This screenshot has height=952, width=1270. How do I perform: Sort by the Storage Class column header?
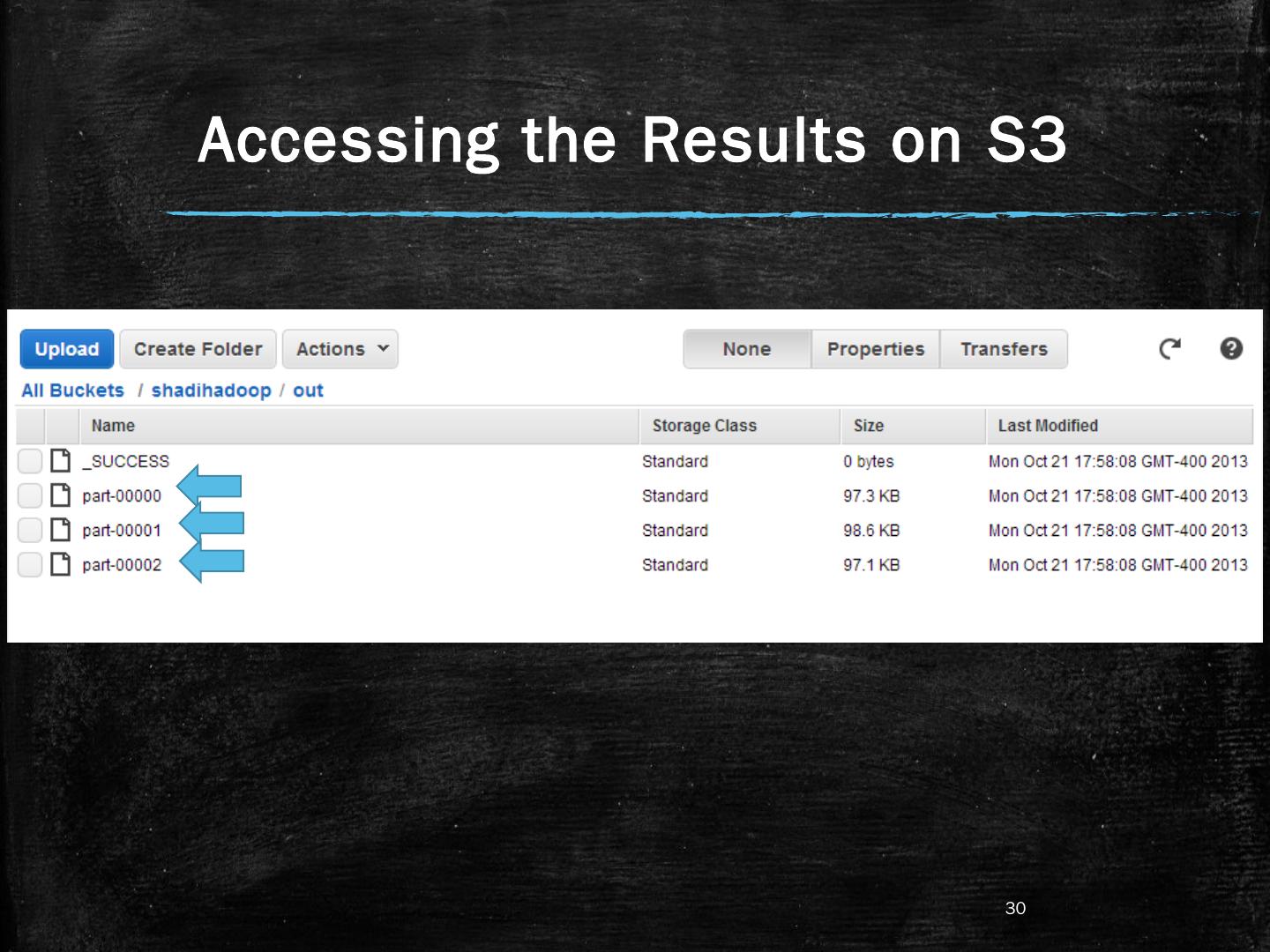[x=740, y=426]
